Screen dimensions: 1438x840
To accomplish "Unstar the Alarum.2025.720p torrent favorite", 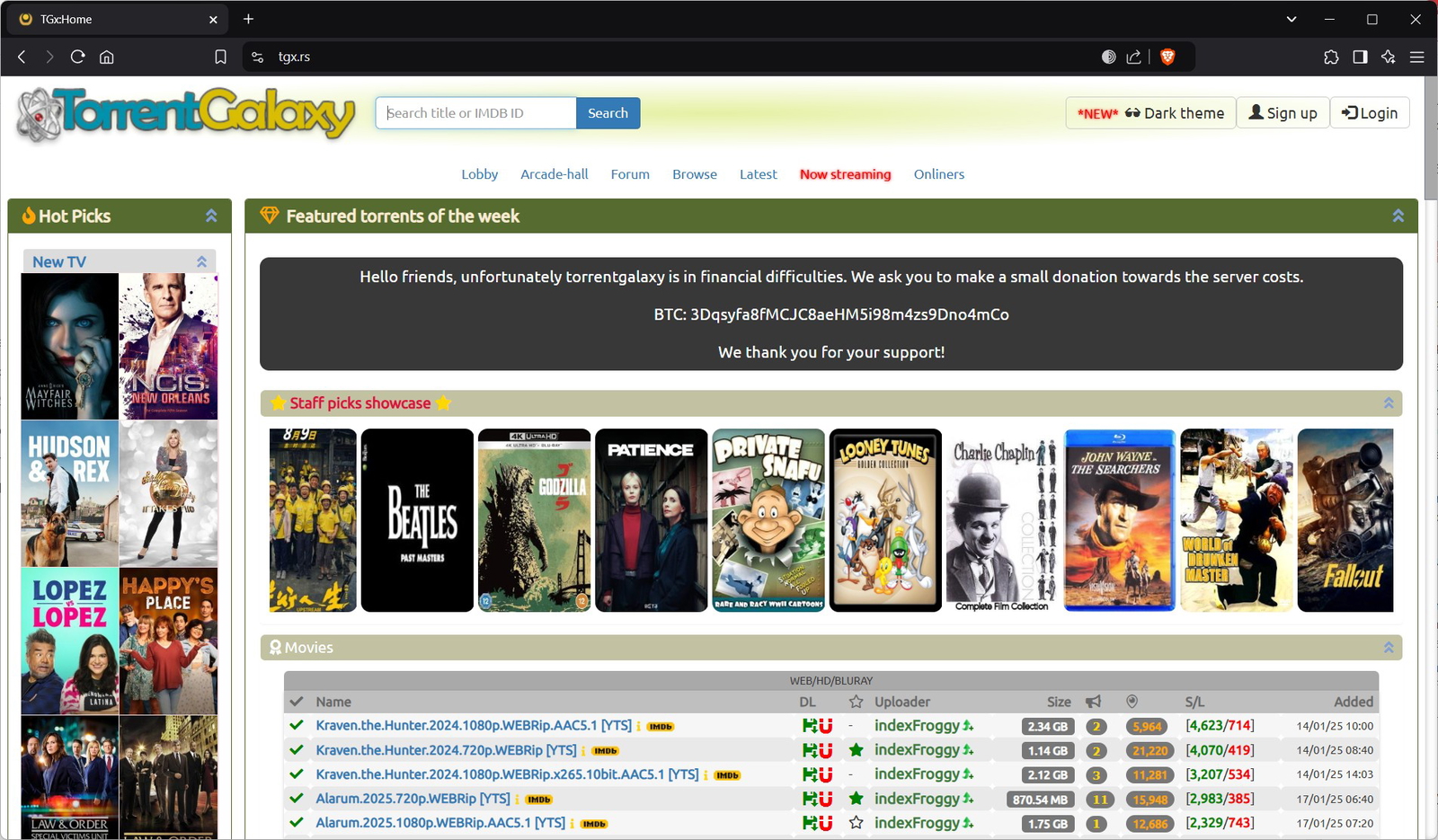I will 857,799.
